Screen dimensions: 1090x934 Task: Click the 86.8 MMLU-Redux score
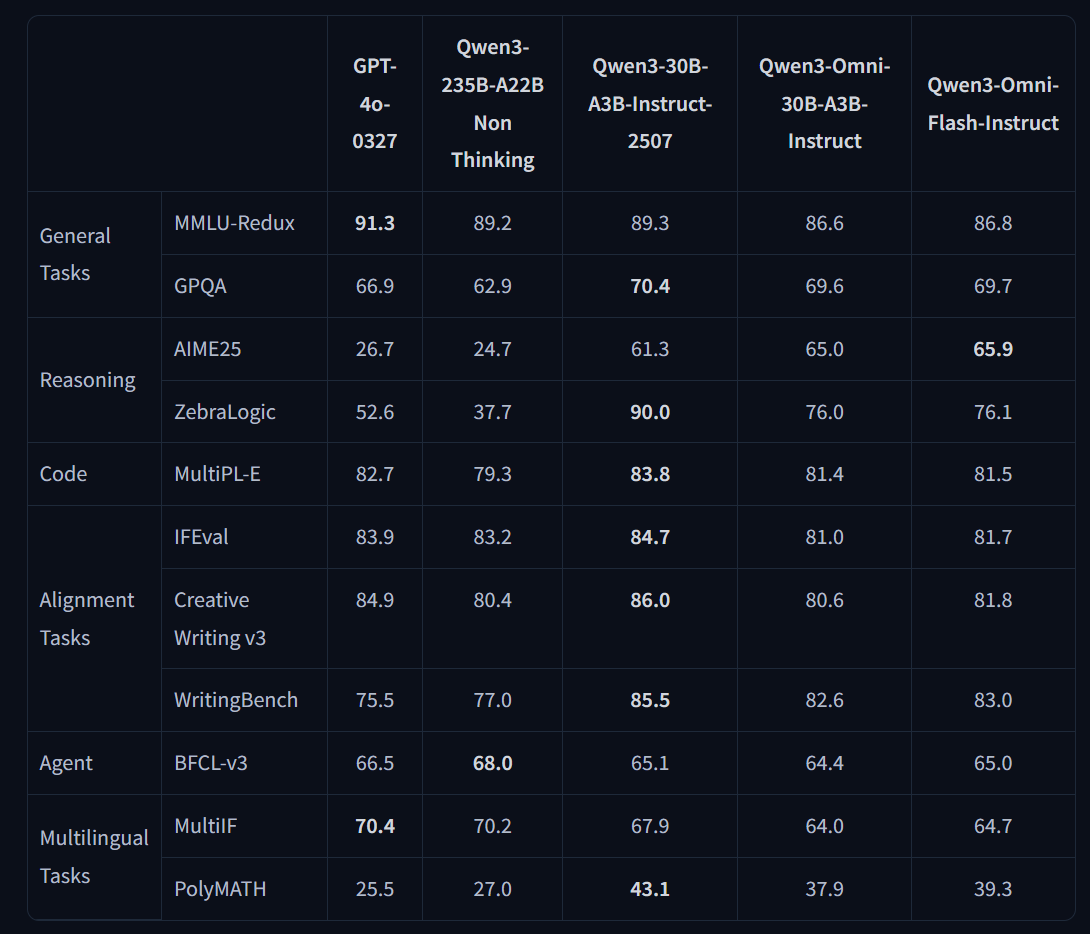993,223
